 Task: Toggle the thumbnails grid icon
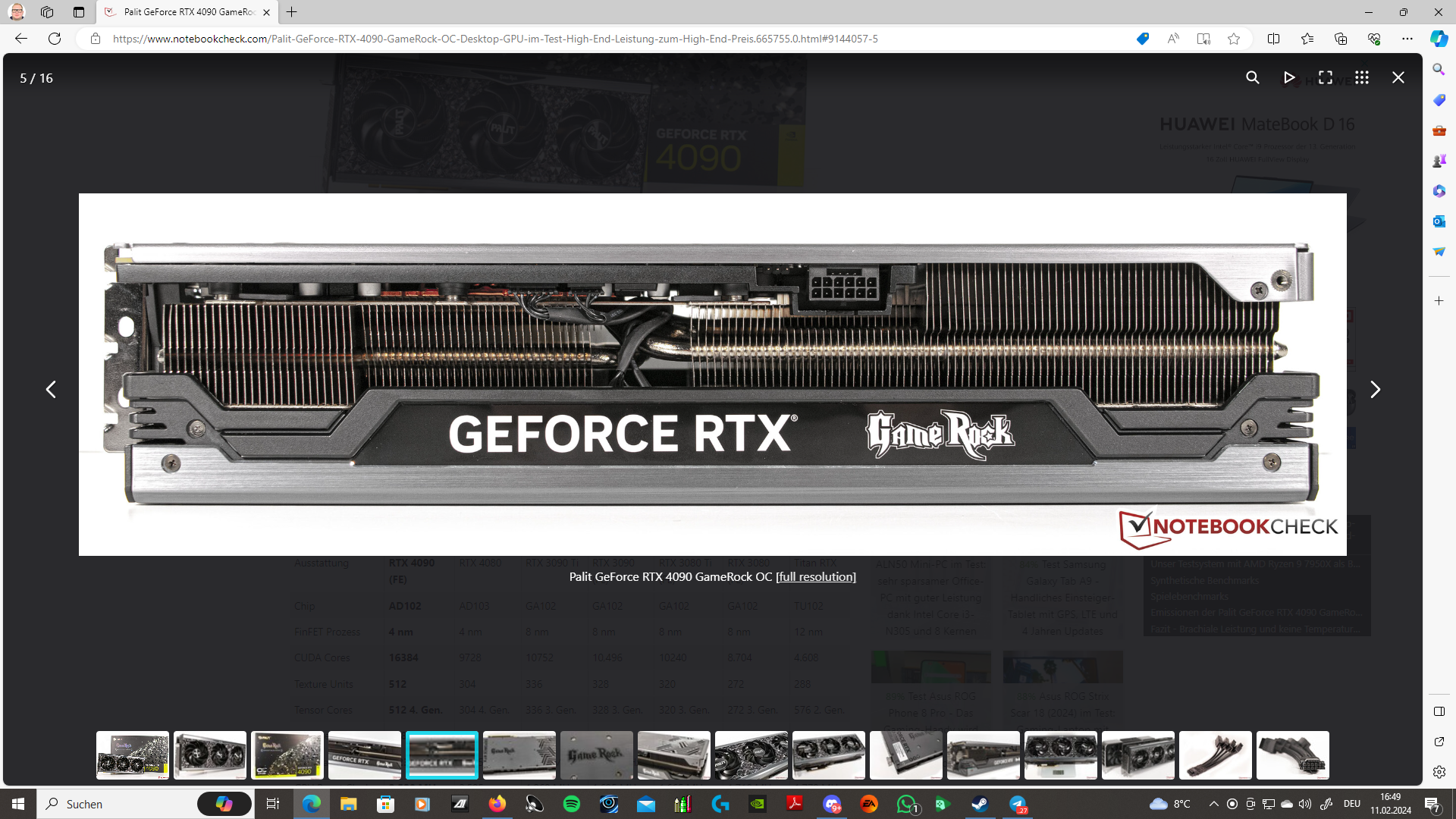click(x=1361, y=77)
